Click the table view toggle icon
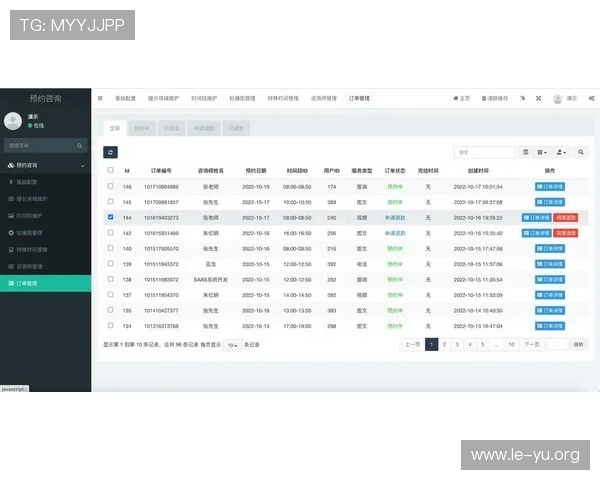The height and width of the screenshot is (480, 600). click(x=526, y=152)
